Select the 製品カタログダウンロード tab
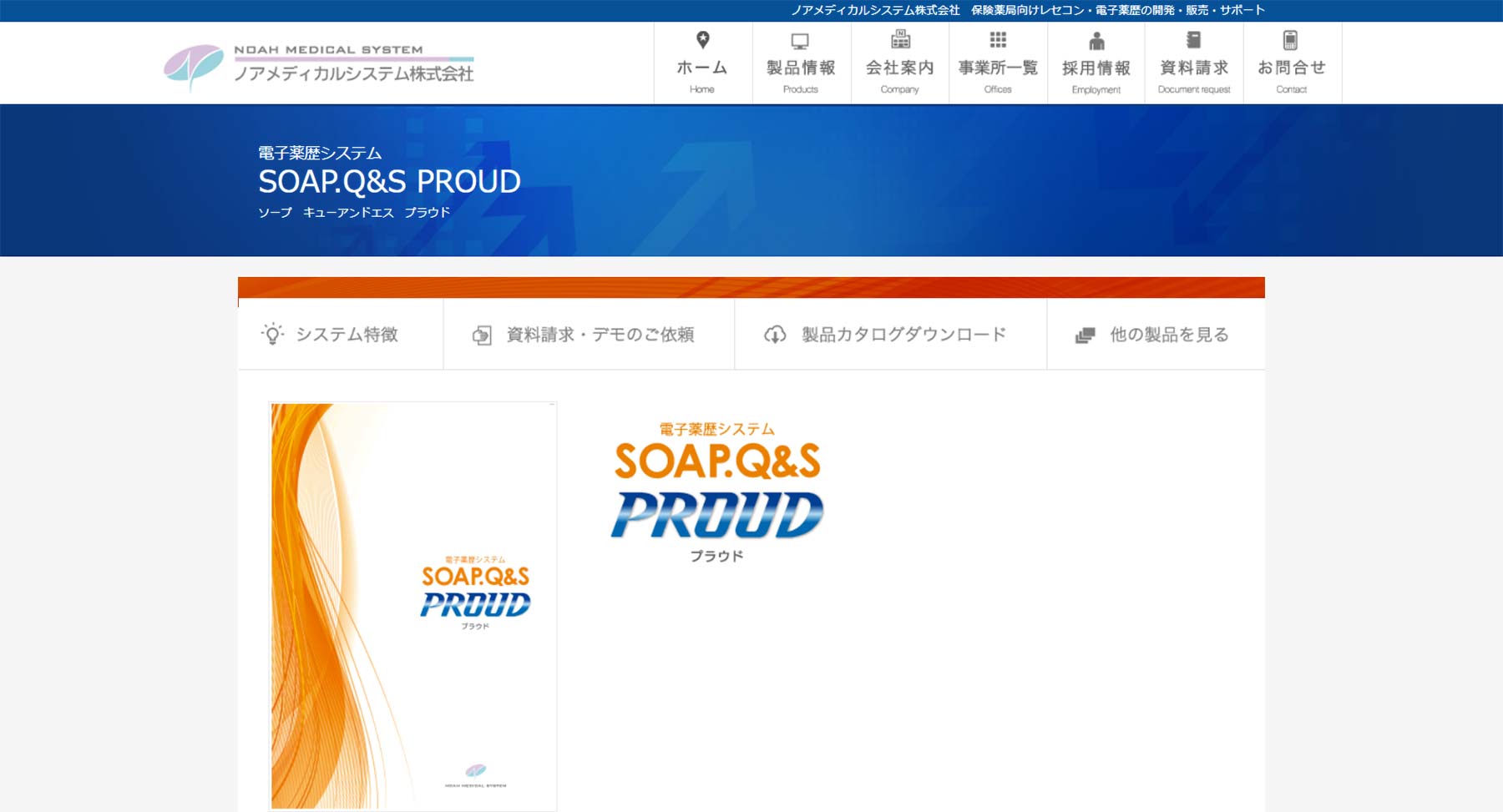 890,334
